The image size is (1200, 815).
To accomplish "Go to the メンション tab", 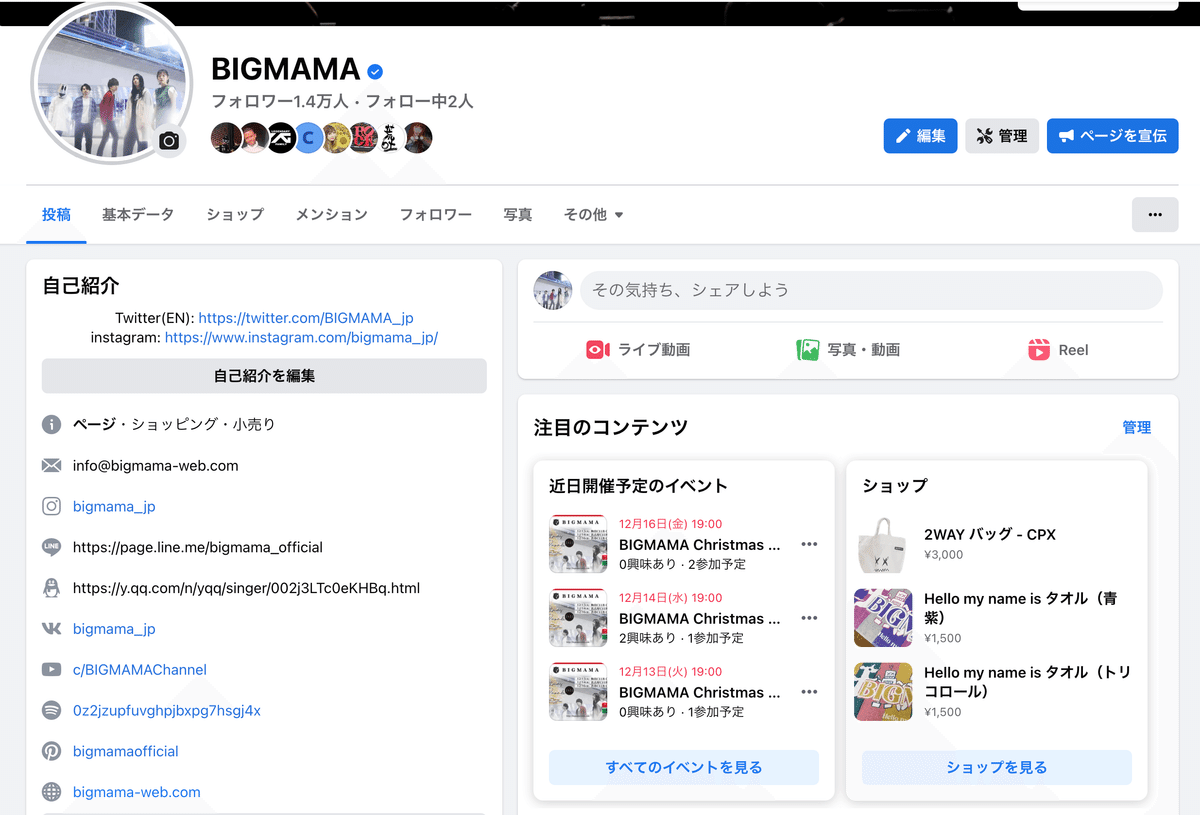I will (332, 214).
